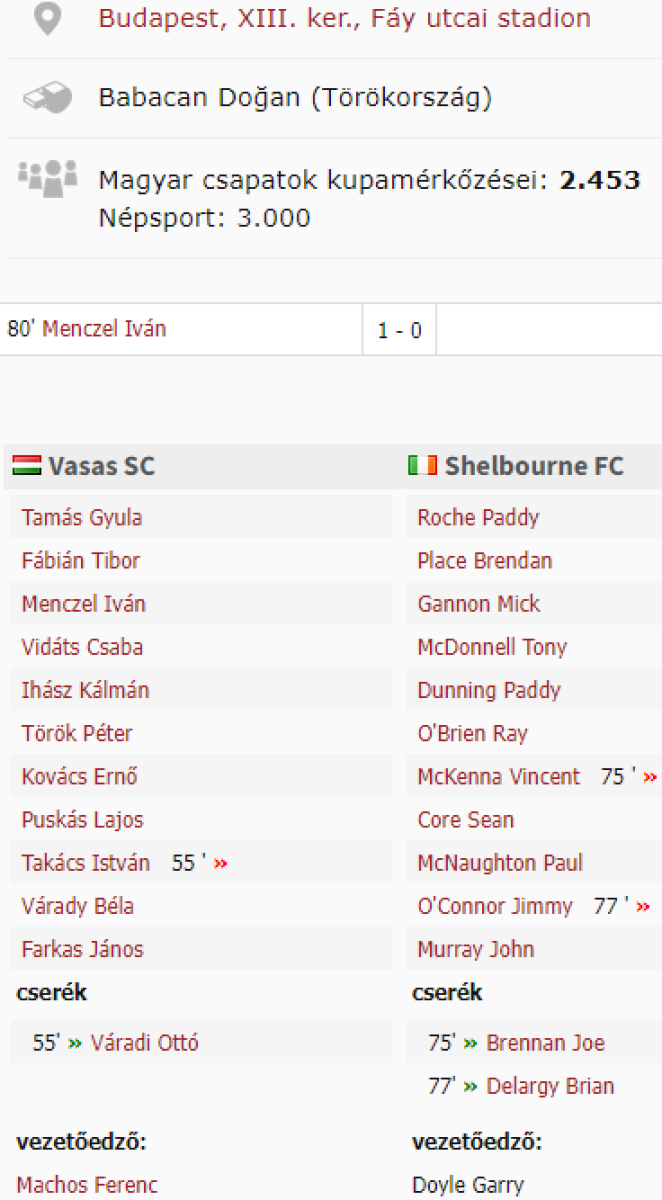The image size is (662, 1200).
Task: Click red substitution arrow beside McKenna Vincent
Action: (650, 777)
